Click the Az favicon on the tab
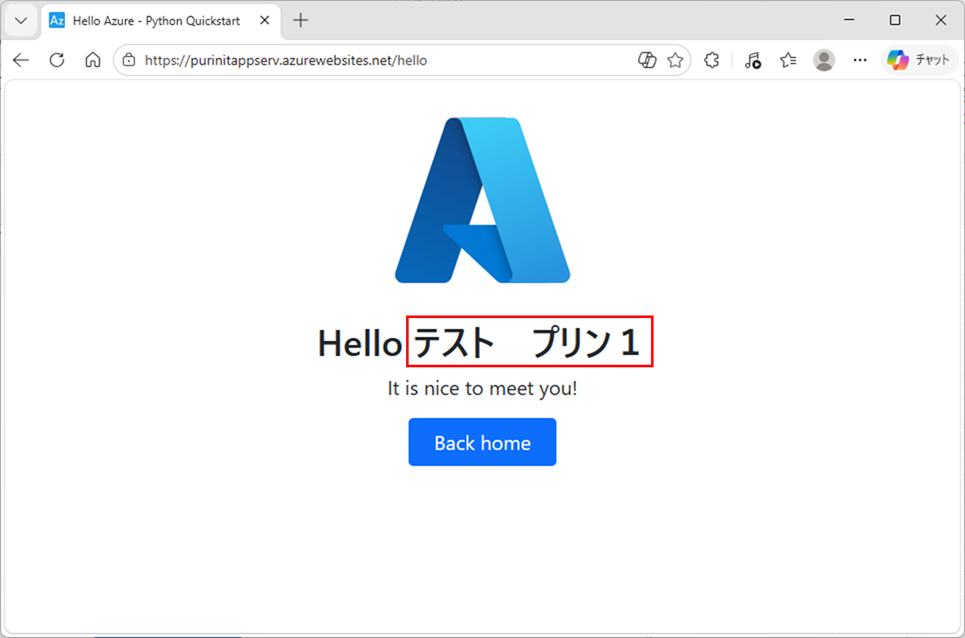The width and height of the screenshot is (965, 638). (55, 19)
